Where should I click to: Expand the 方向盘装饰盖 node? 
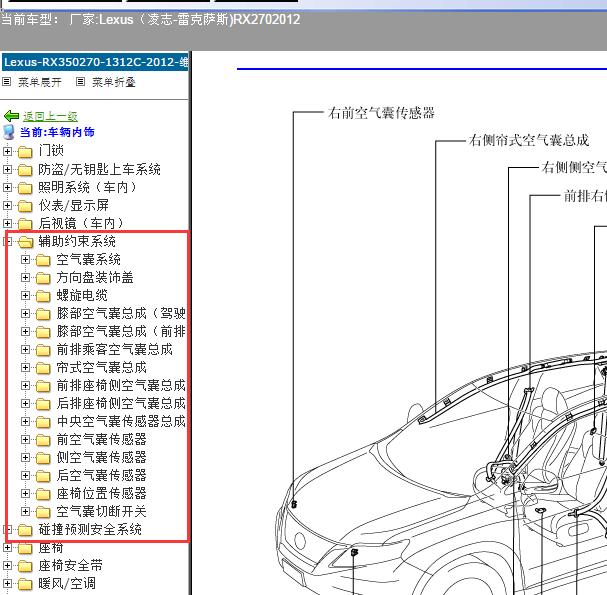coord(25,278)
